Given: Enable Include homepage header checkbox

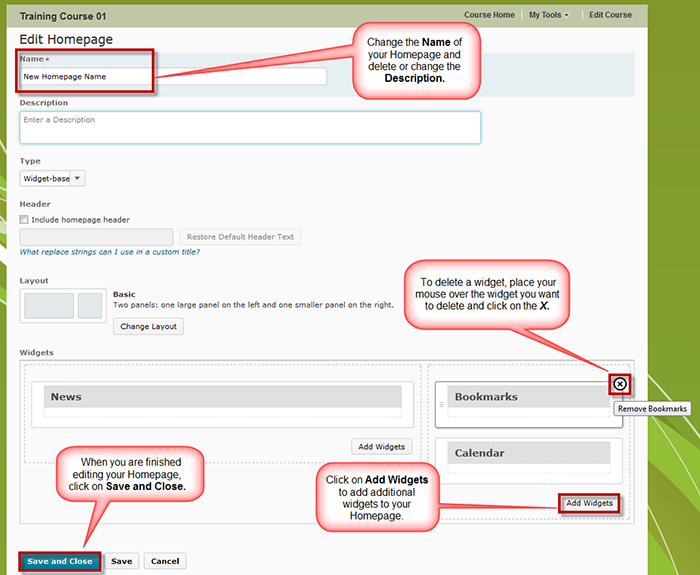Looking at the screenshot, I should click(x=24, y=220).
